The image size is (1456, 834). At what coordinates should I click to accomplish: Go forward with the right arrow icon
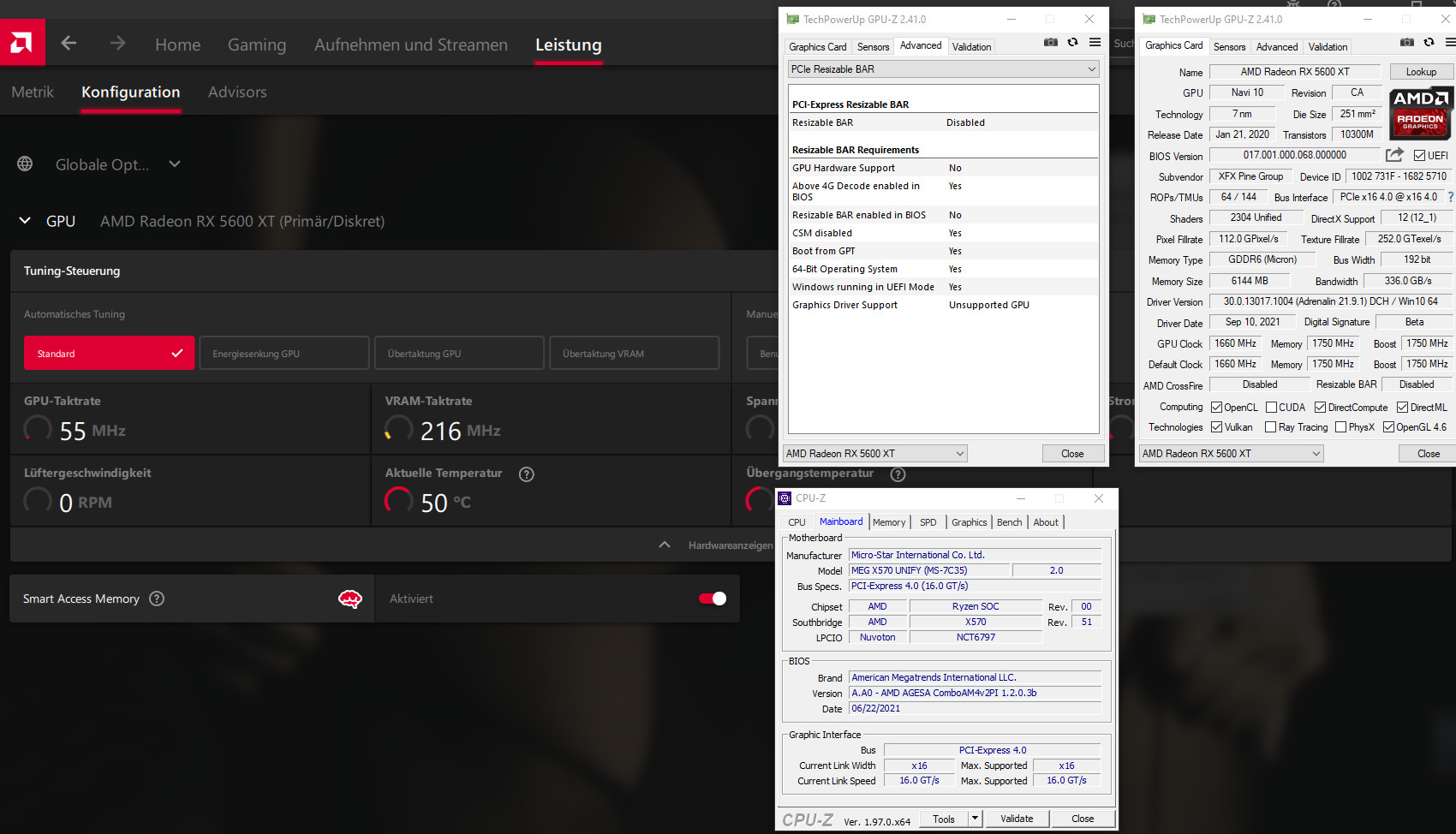pyautogui.click(x=117, y=43)
